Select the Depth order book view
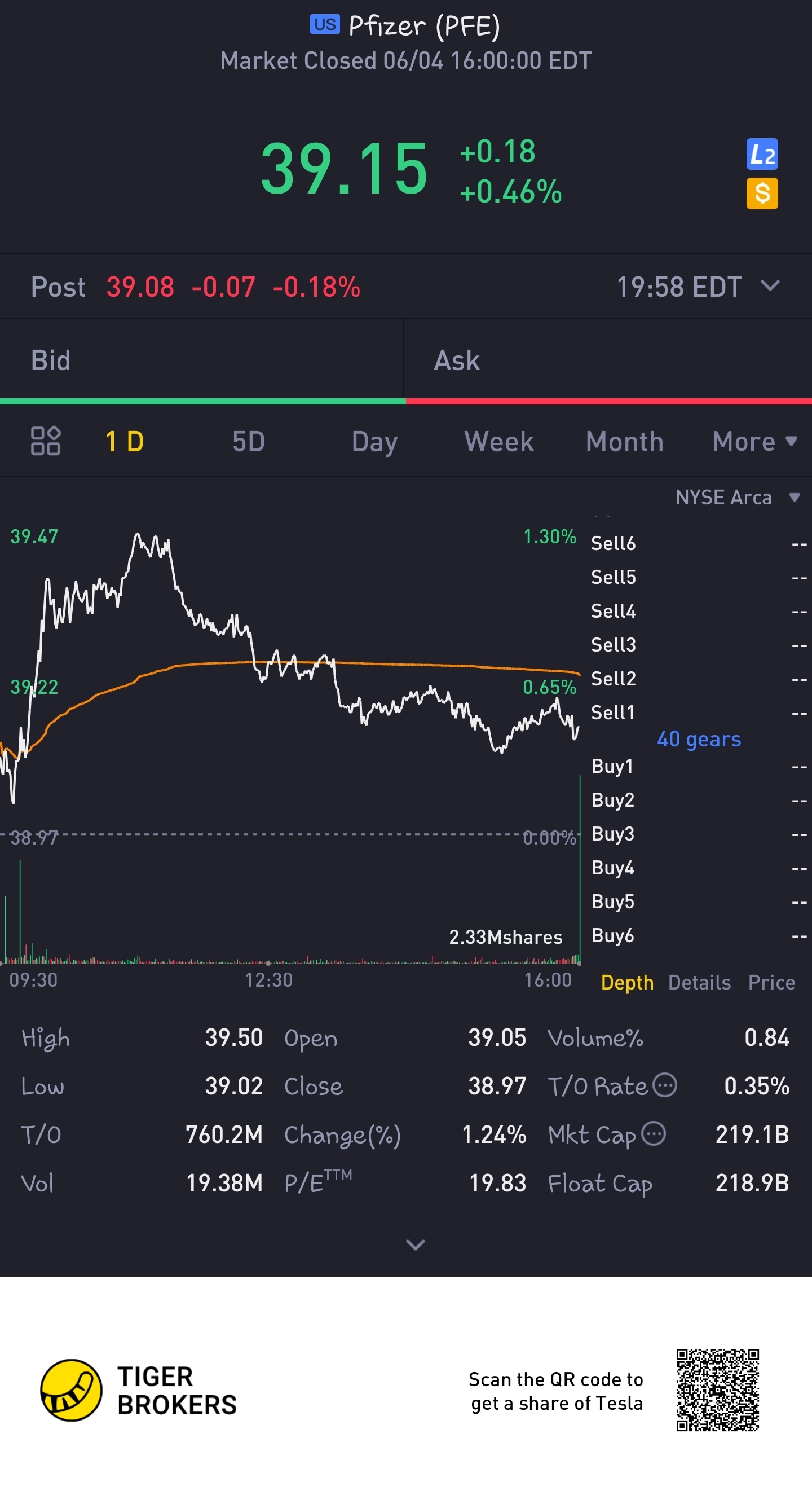 [x=627, y=983]
